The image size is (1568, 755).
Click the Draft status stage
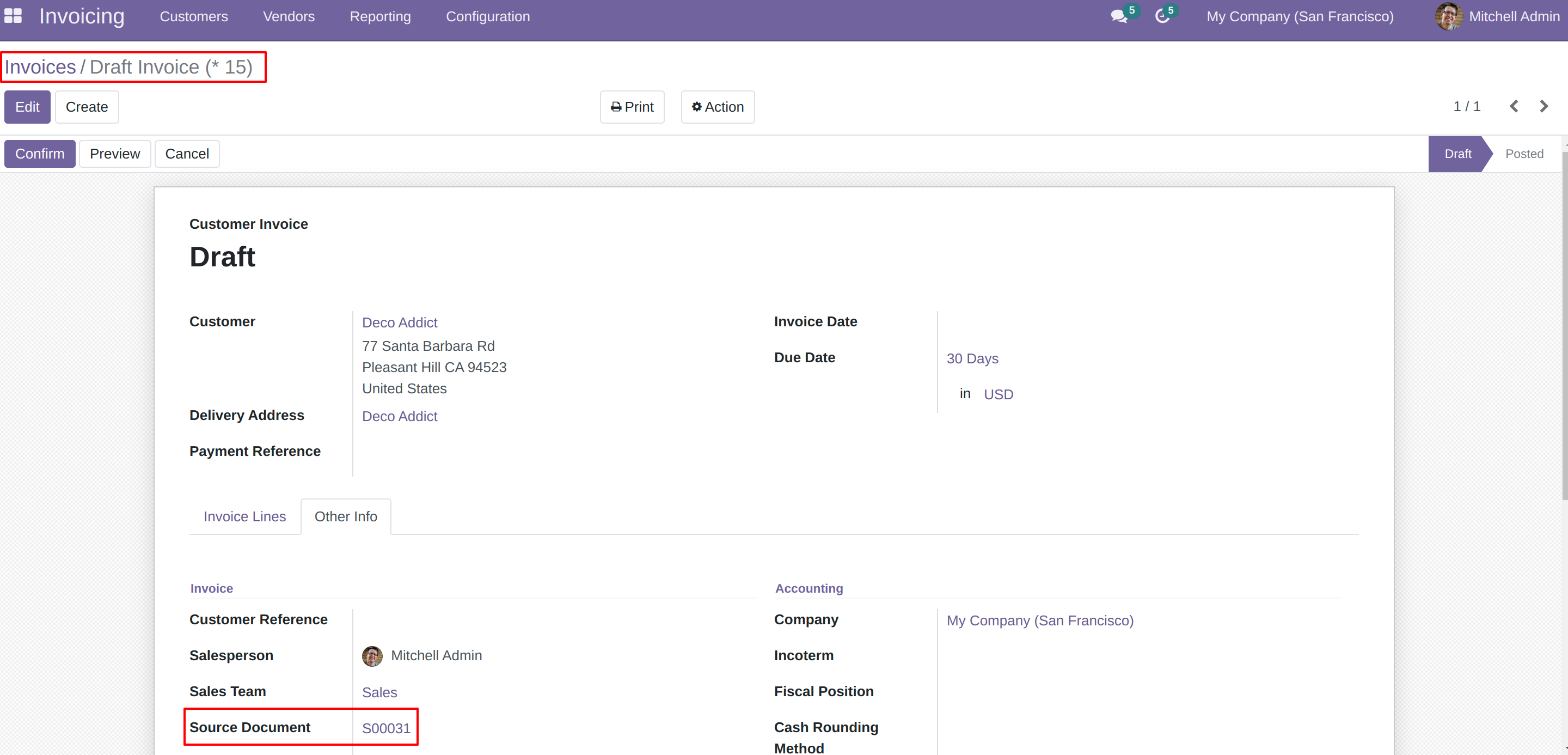click(1457, 154)
